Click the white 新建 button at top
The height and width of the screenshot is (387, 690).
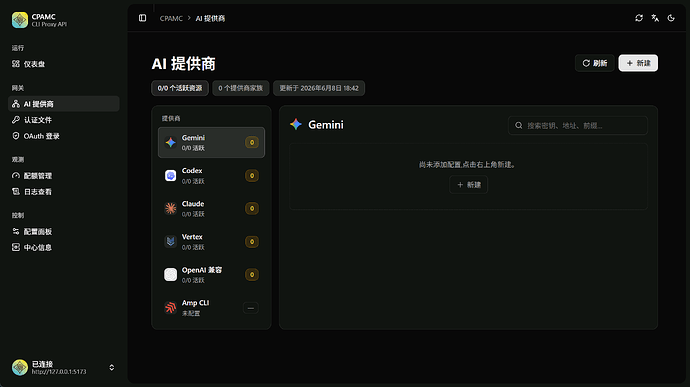tap(638, 63)
